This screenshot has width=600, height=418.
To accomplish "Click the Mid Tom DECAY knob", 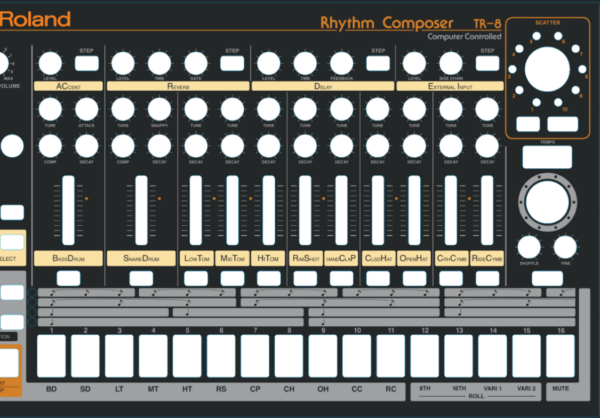I will 232,146.
